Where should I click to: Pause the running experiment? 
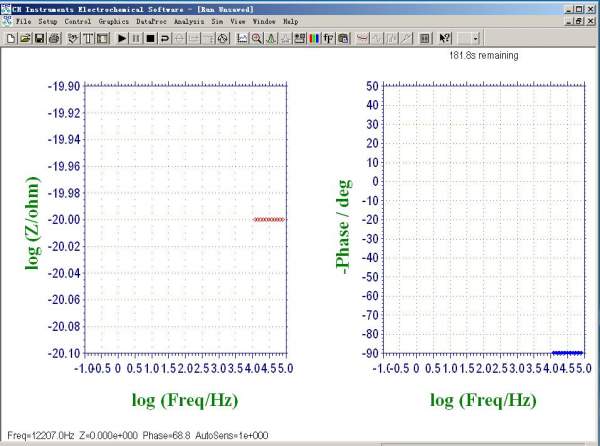(136, 38)
